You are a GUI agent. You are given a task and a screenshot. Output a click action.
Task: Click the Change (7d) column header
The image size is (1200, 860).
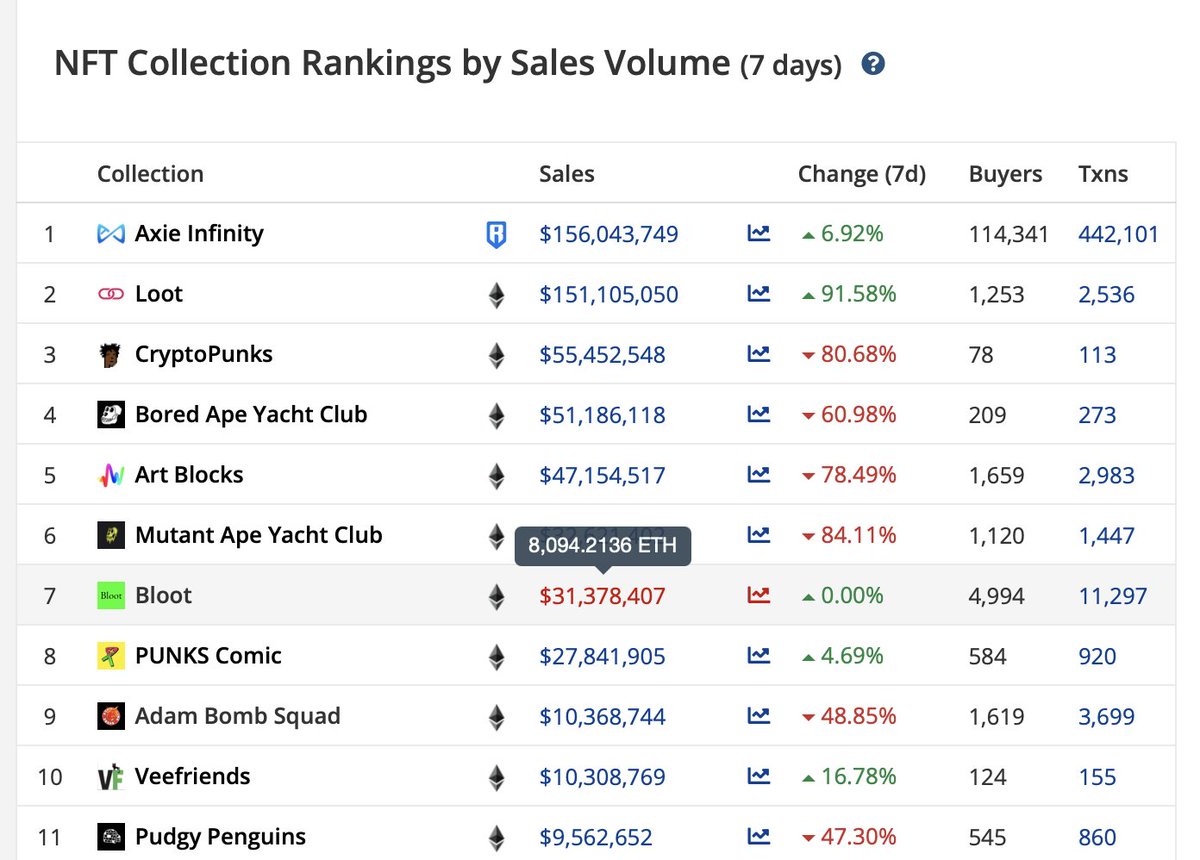(x=862, y=174)
